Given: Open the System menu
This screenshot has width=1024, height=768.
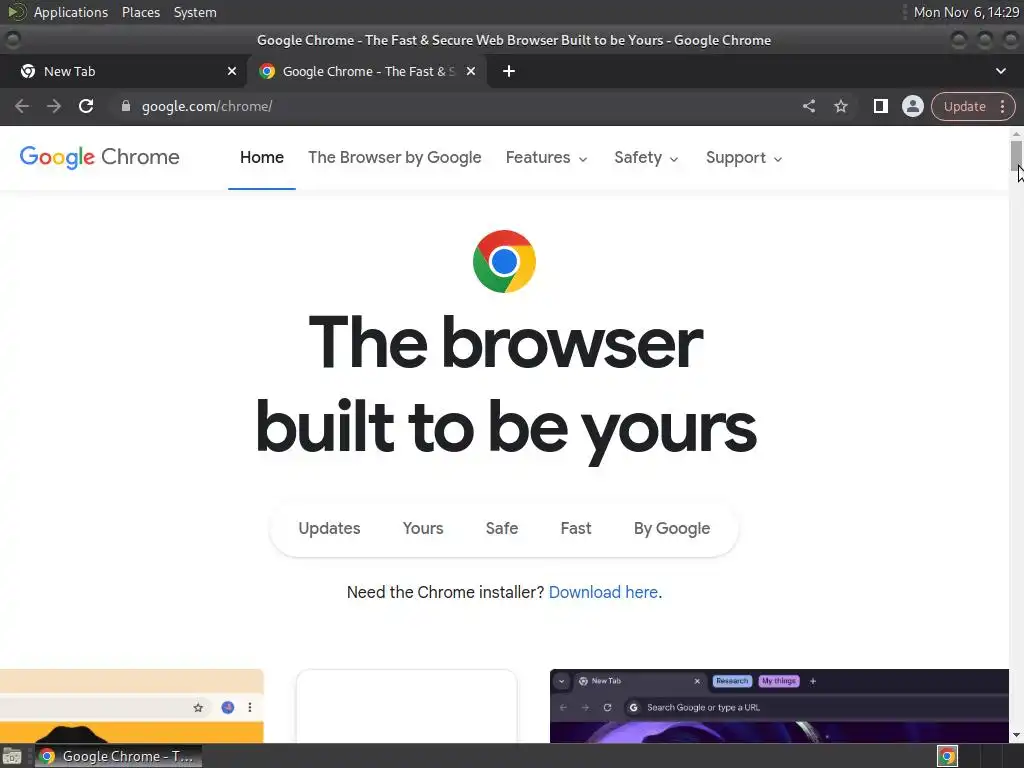Looking at the screenshot, I should pos(195,12).
